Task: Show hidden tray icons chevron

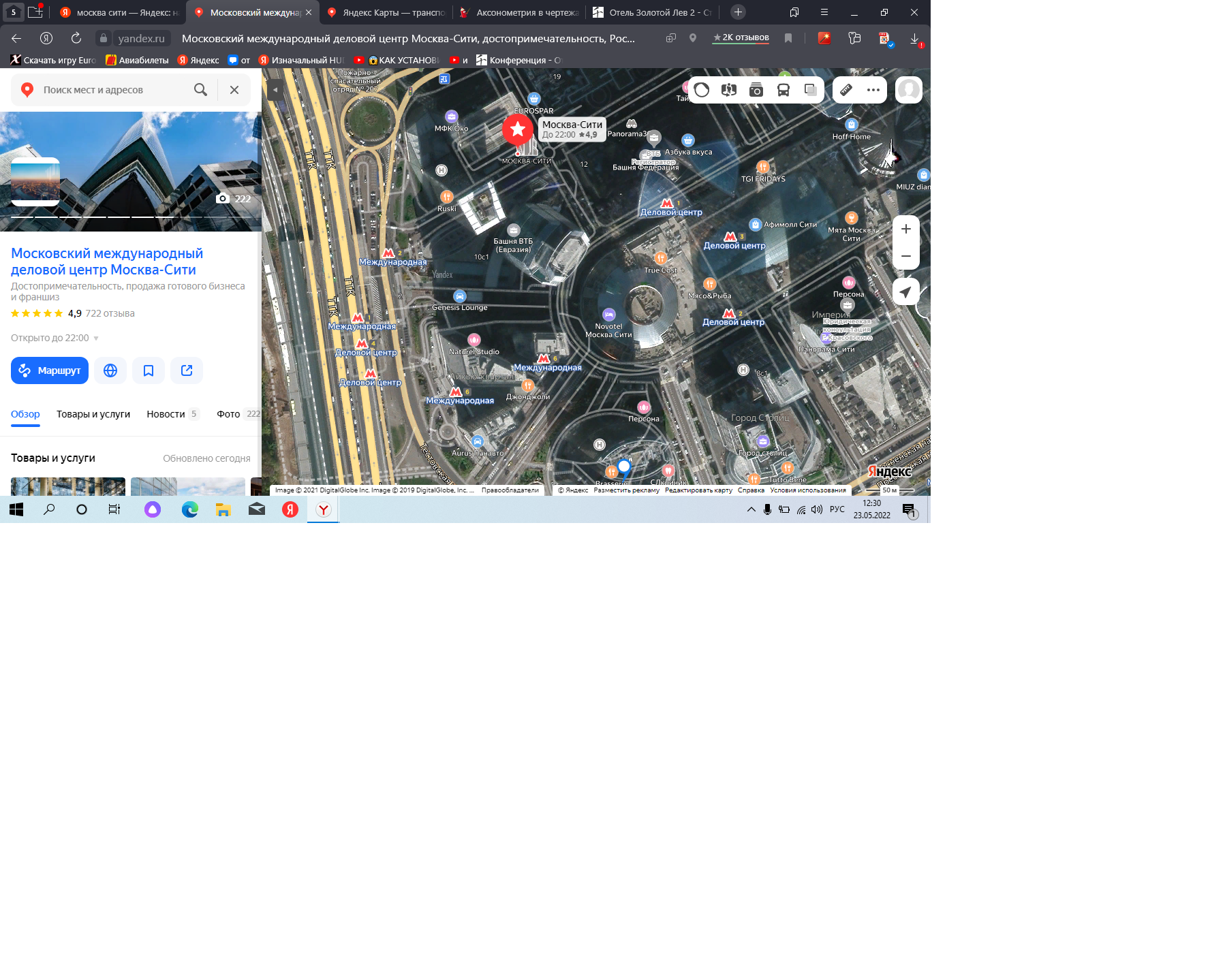Action: [x=751, y=509]
